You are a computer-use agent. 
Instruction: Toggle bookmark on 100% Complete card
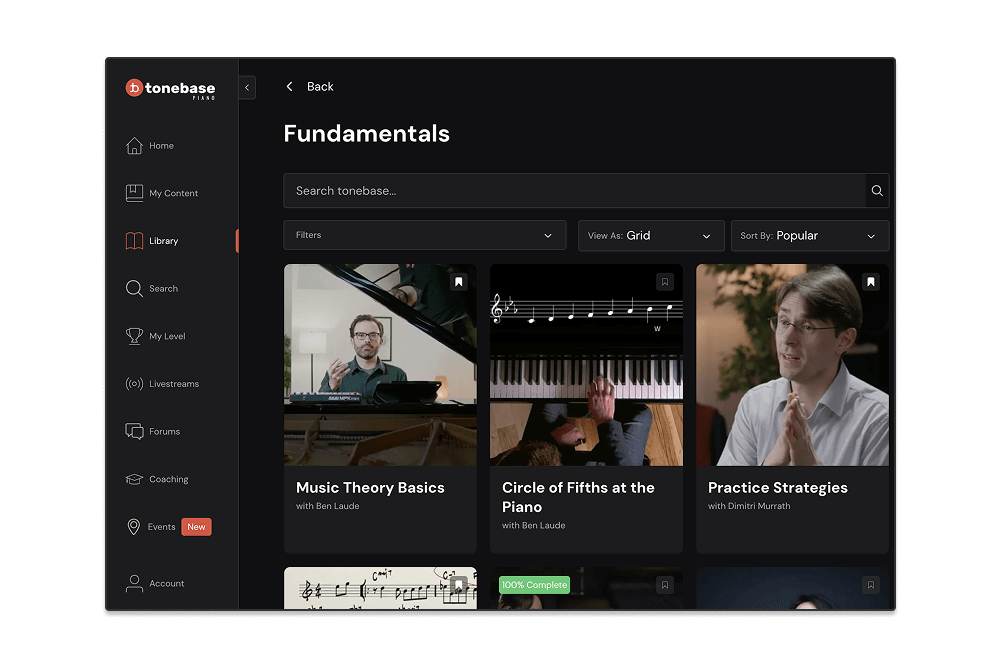pyautogui.click(x=665, y=585)
